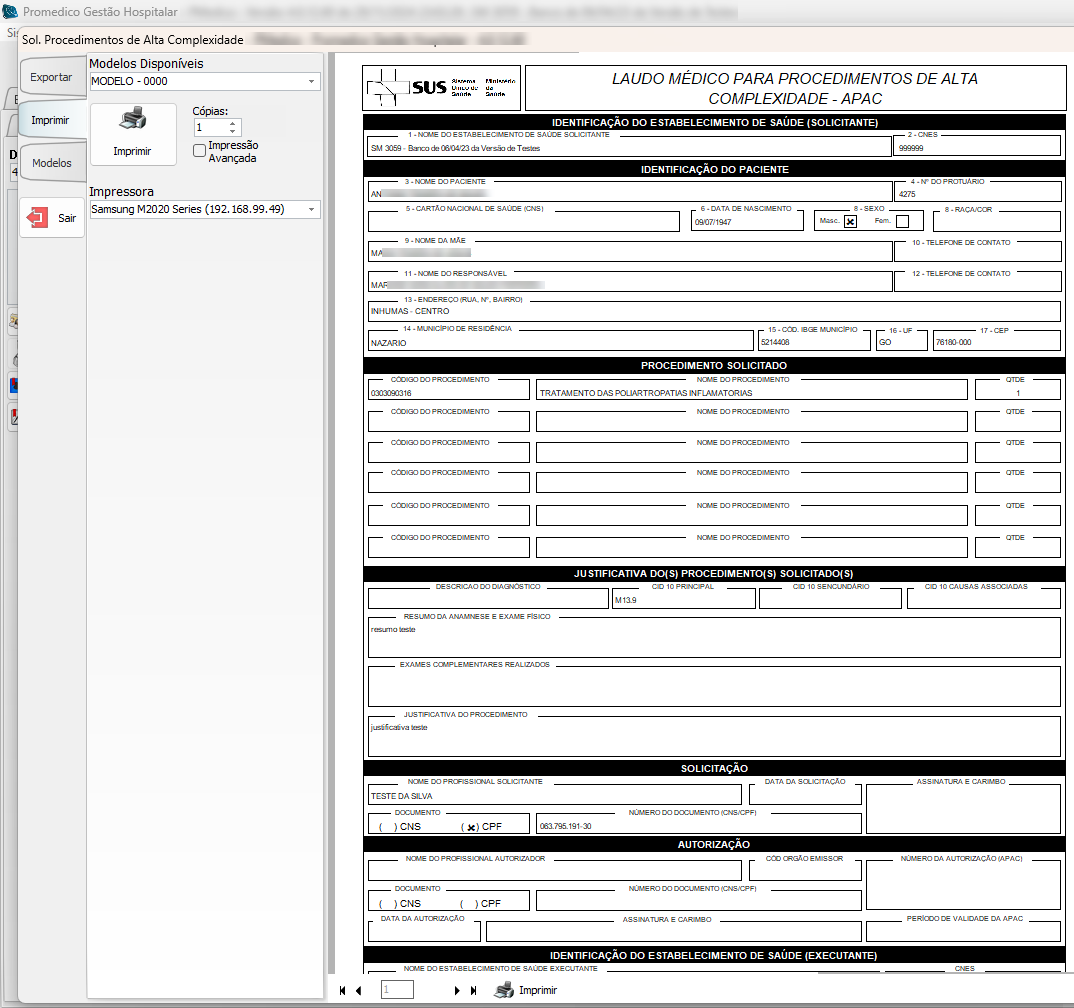Click the procedure code 0303090316
Image resolution: width=1074 pixels, height=1008 pixels.
pyautogui.click(x=391, y=393)
